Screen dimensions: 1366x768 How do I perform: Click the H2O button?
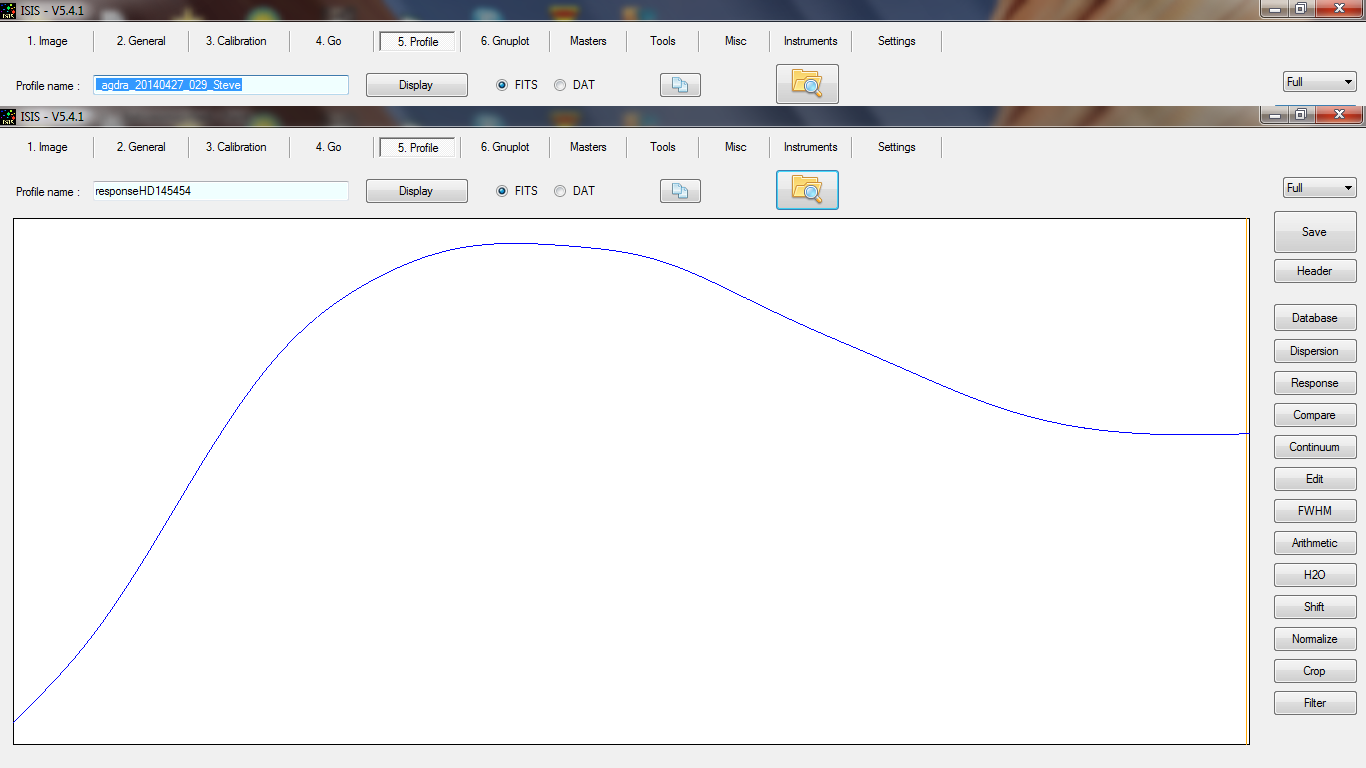pyautogui.click(x=1314, y=575)
